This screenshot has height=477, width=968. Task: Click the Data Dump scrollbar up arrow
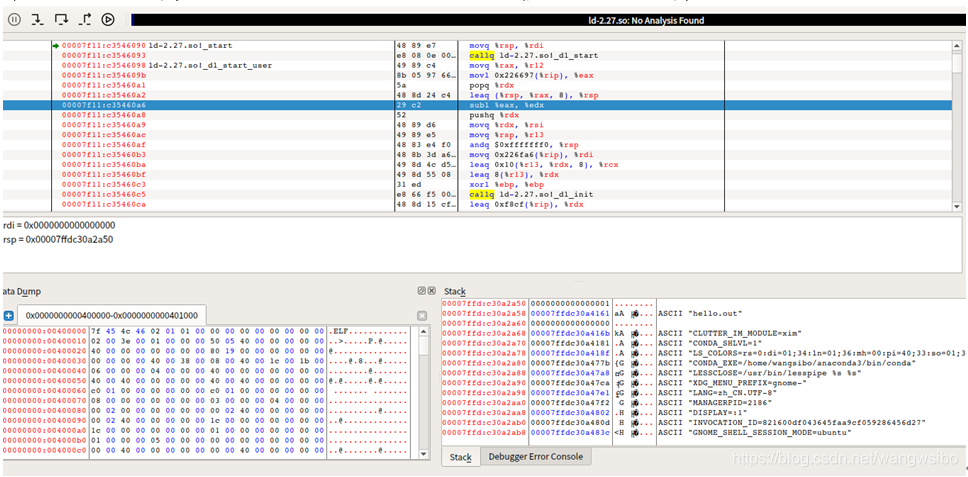pyautogui.click(x=424, y=331)
